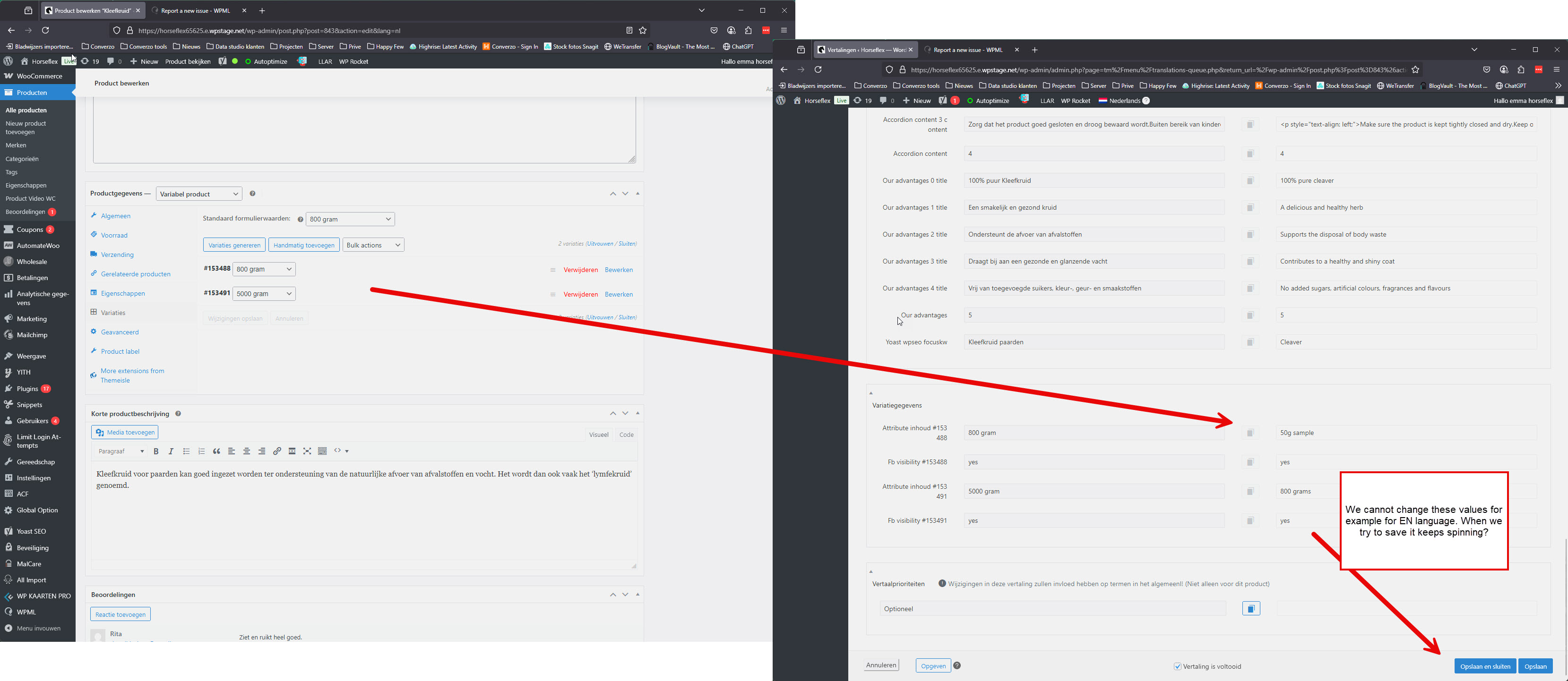Open the Bulk actions dropdown
The height and width of the screenshot is (681, 1568).
[373, 245]
